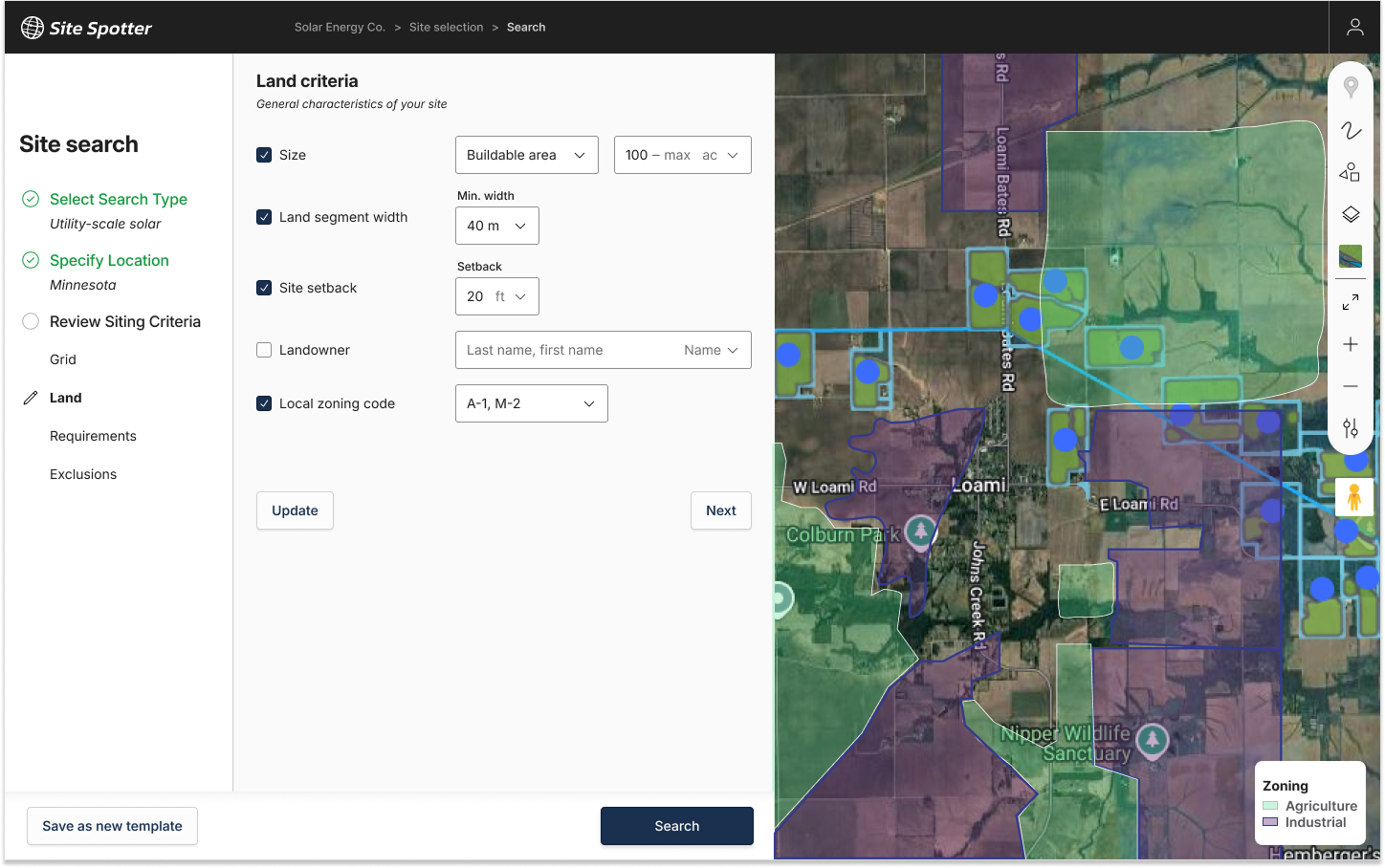
Task: Select the freehand line draw tool
Action: click(1351, 130)
